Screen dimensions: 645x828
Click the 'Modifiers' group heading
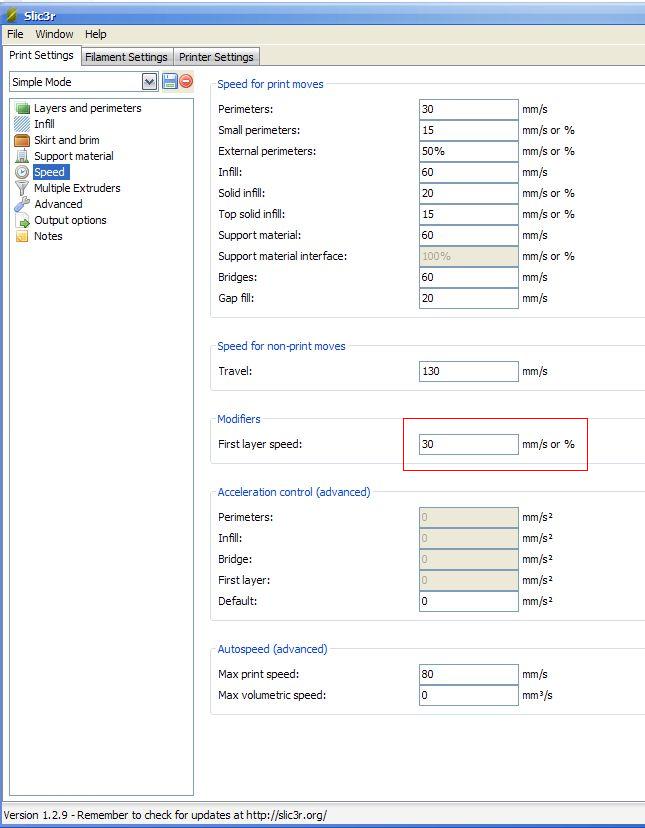click(x=239, y=419)
